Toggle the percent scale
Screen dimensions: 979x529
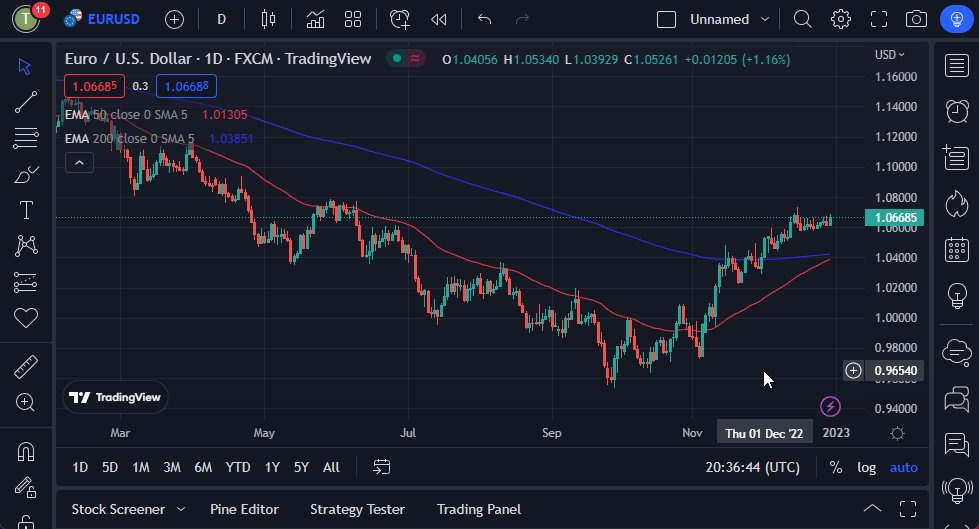835,467
